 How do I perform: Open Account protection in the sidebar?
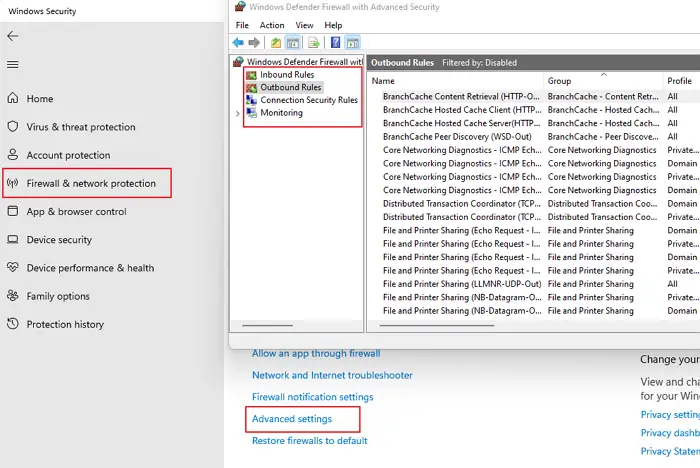pos(58,155)
